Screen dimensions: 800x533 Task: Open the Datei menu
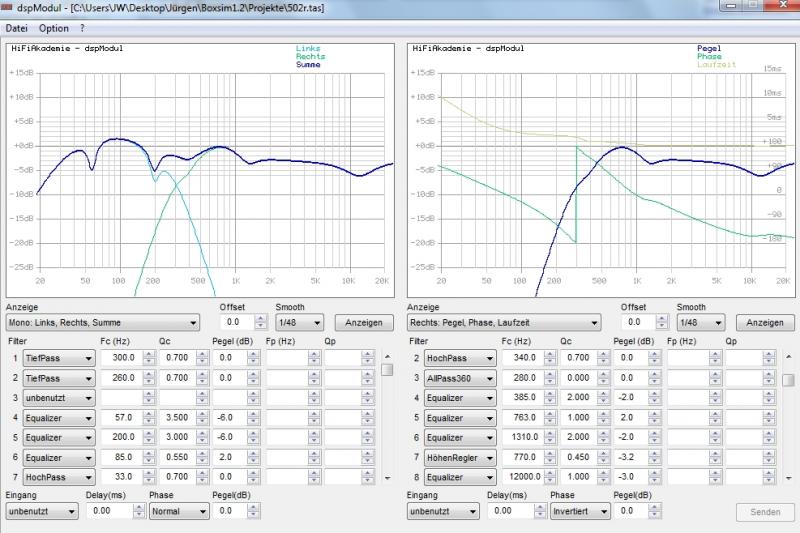point(16,28)
